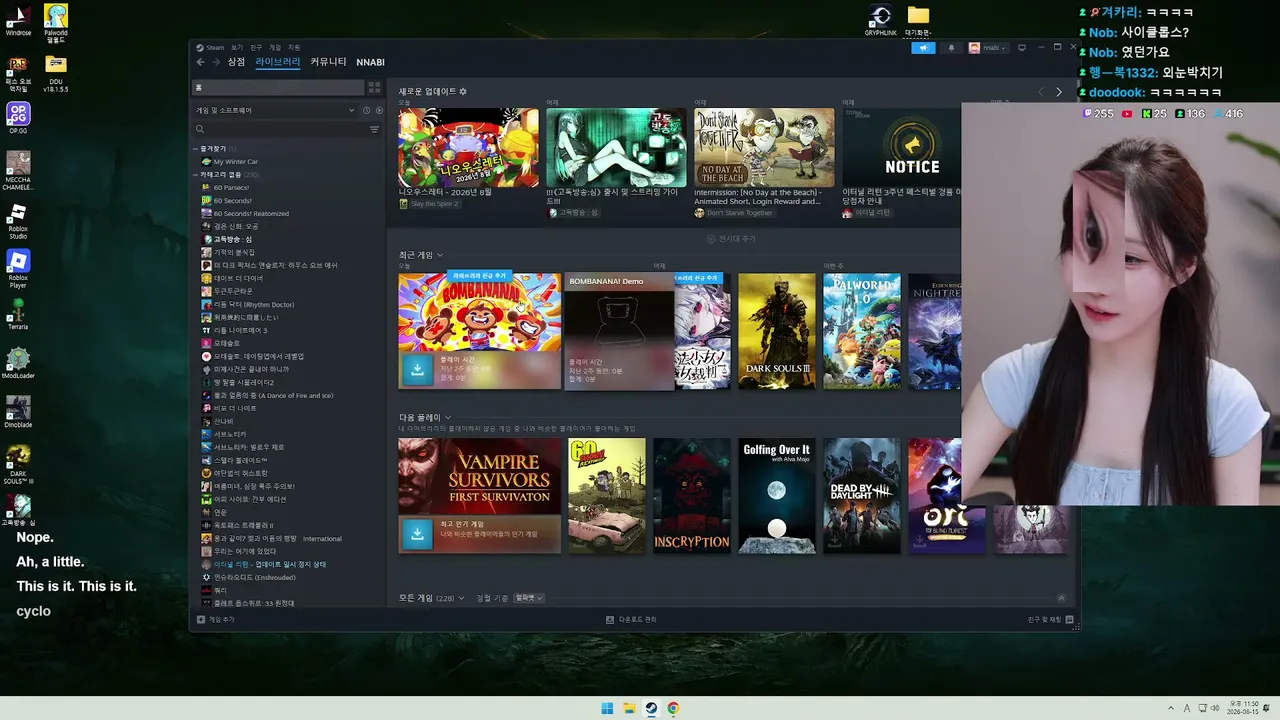
Task: Open Steam from the Windows taskbar
Action: 651,709
